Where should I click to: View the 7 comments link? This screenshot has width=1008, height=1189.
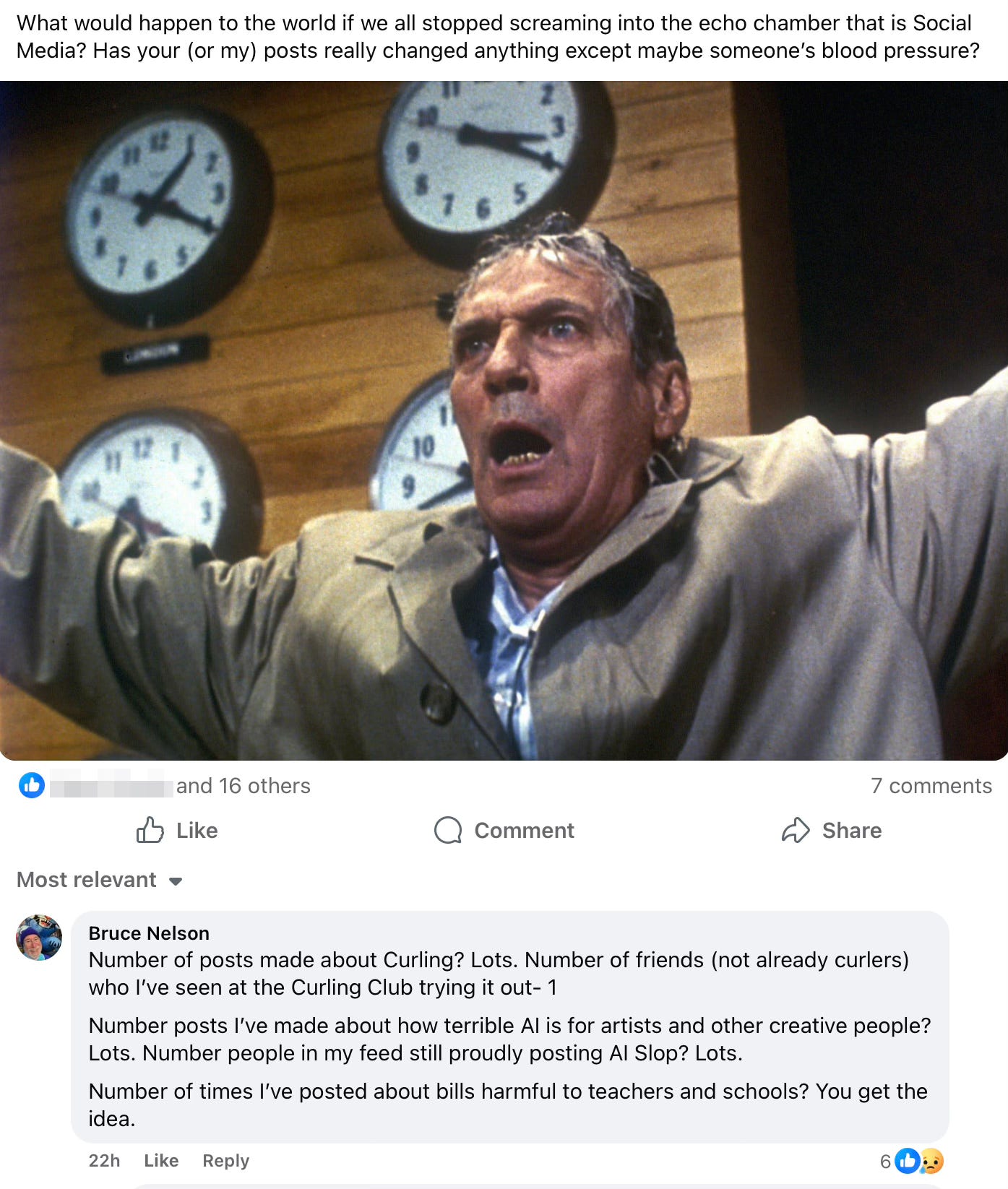pos(931,785)
